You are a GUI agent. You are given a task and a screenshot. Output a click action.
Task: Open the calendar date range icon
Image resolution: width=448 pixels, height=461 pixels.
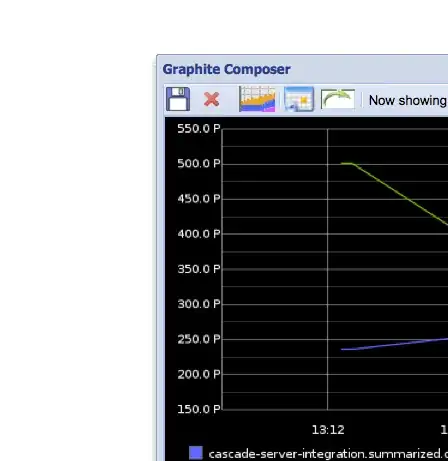coord(299,99)
